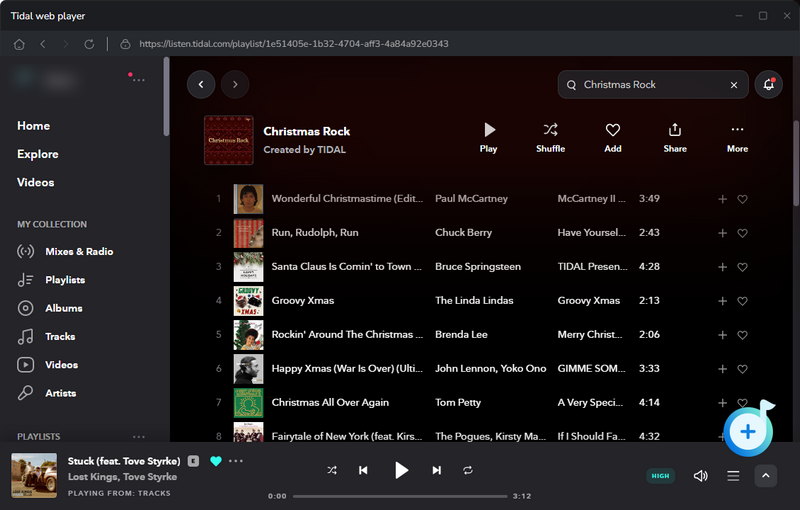Open Playlists in My Collection
This screenshot has width=800, height=510.
(x=51, y=280)
